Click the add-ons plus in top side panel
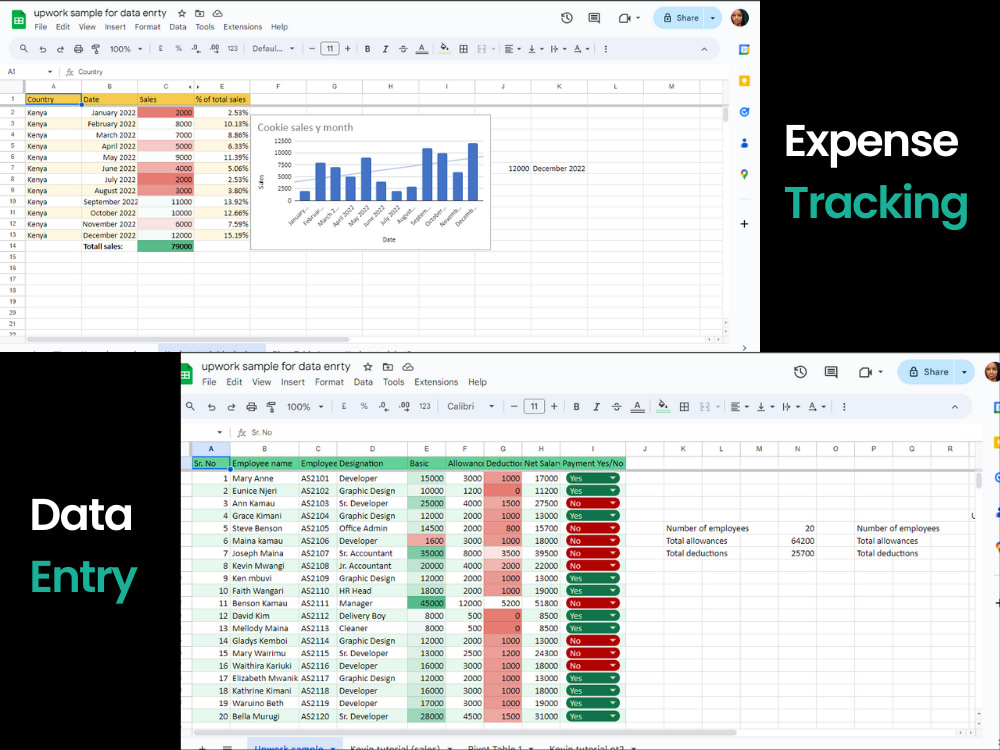Image resolution: width=1000 pixels, height=750 pixels. point(744,224)
